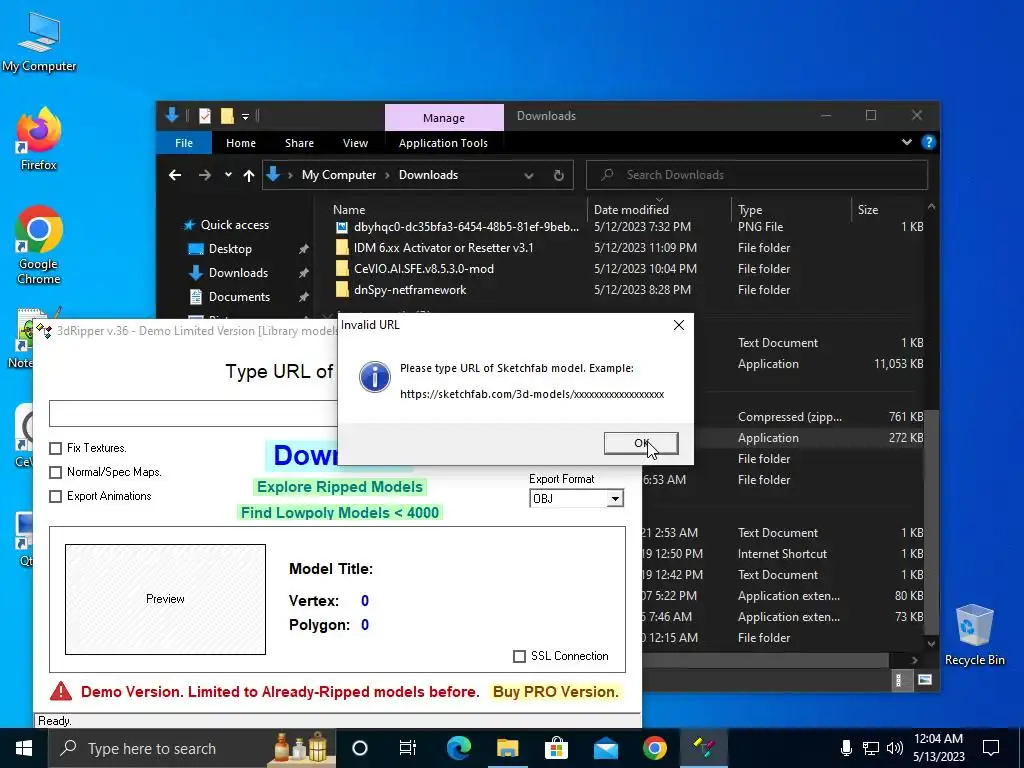Click the taskbar search box
The width and height of the screenshot is (1024, 768).
[193, 748]
